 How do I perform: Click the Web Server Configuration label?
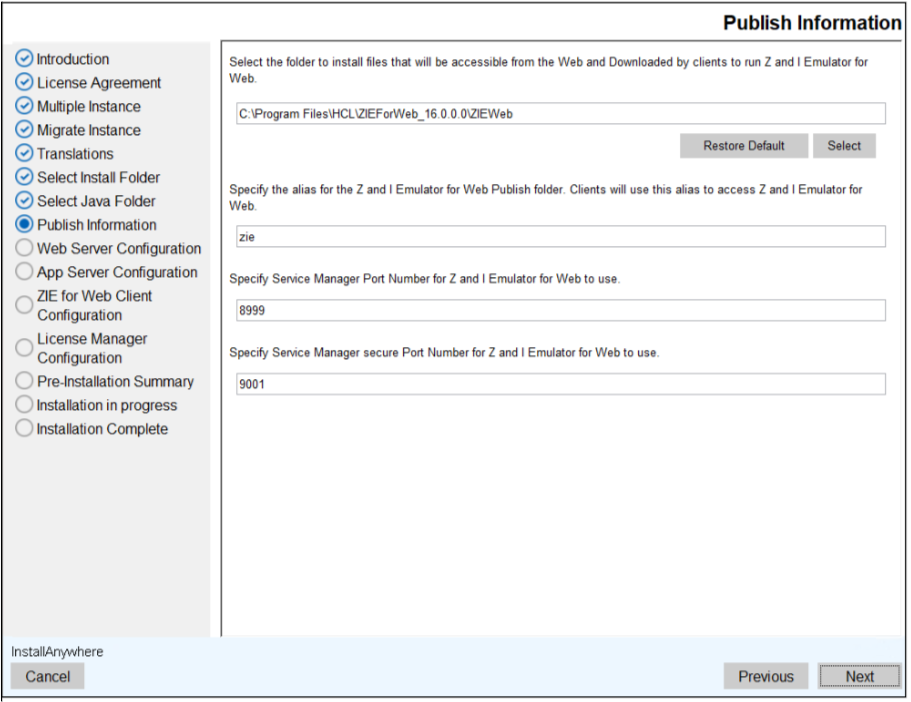(x=119, y=248)
